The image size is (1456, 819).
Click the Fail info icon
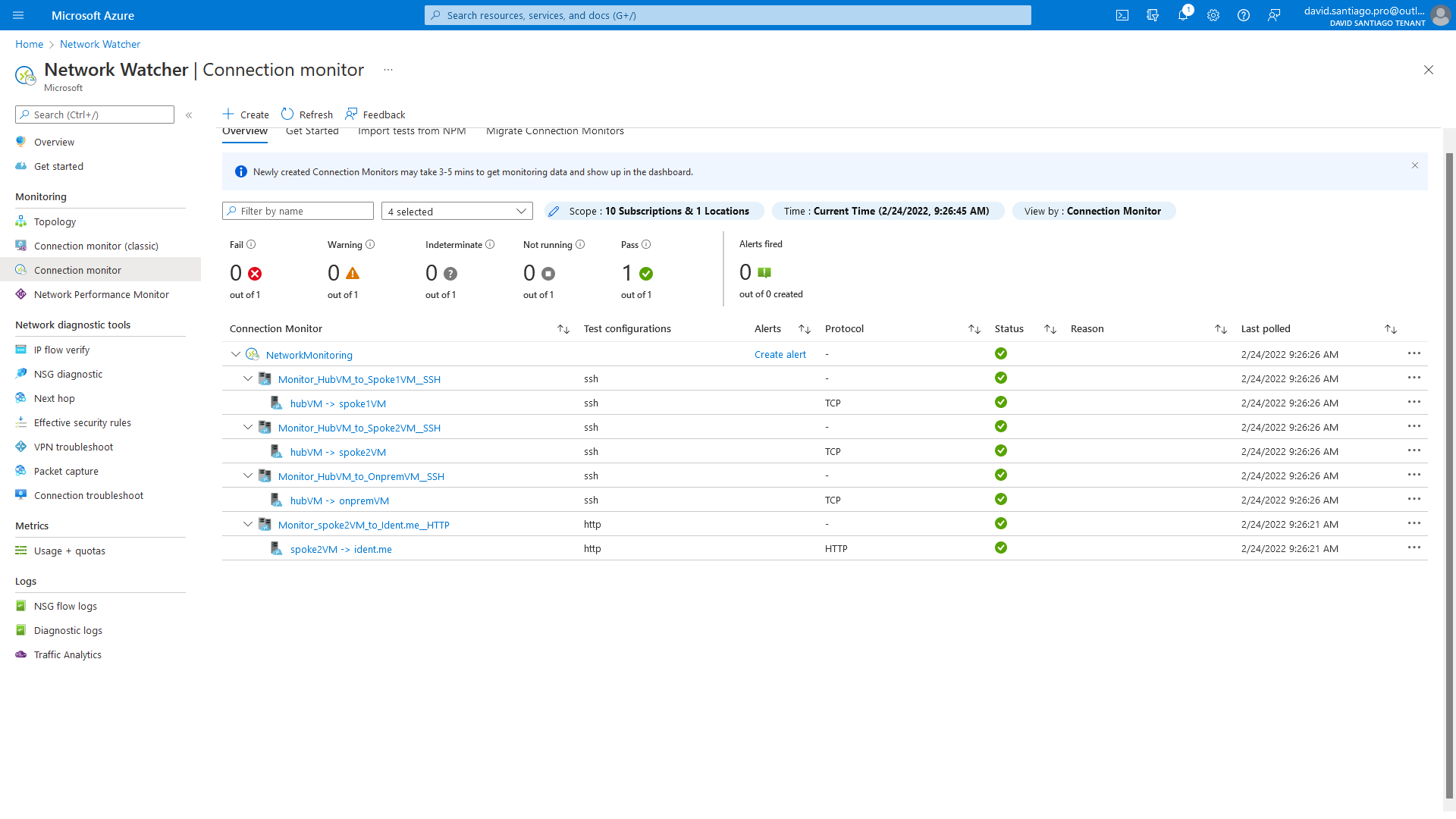[x=251, y=244]
